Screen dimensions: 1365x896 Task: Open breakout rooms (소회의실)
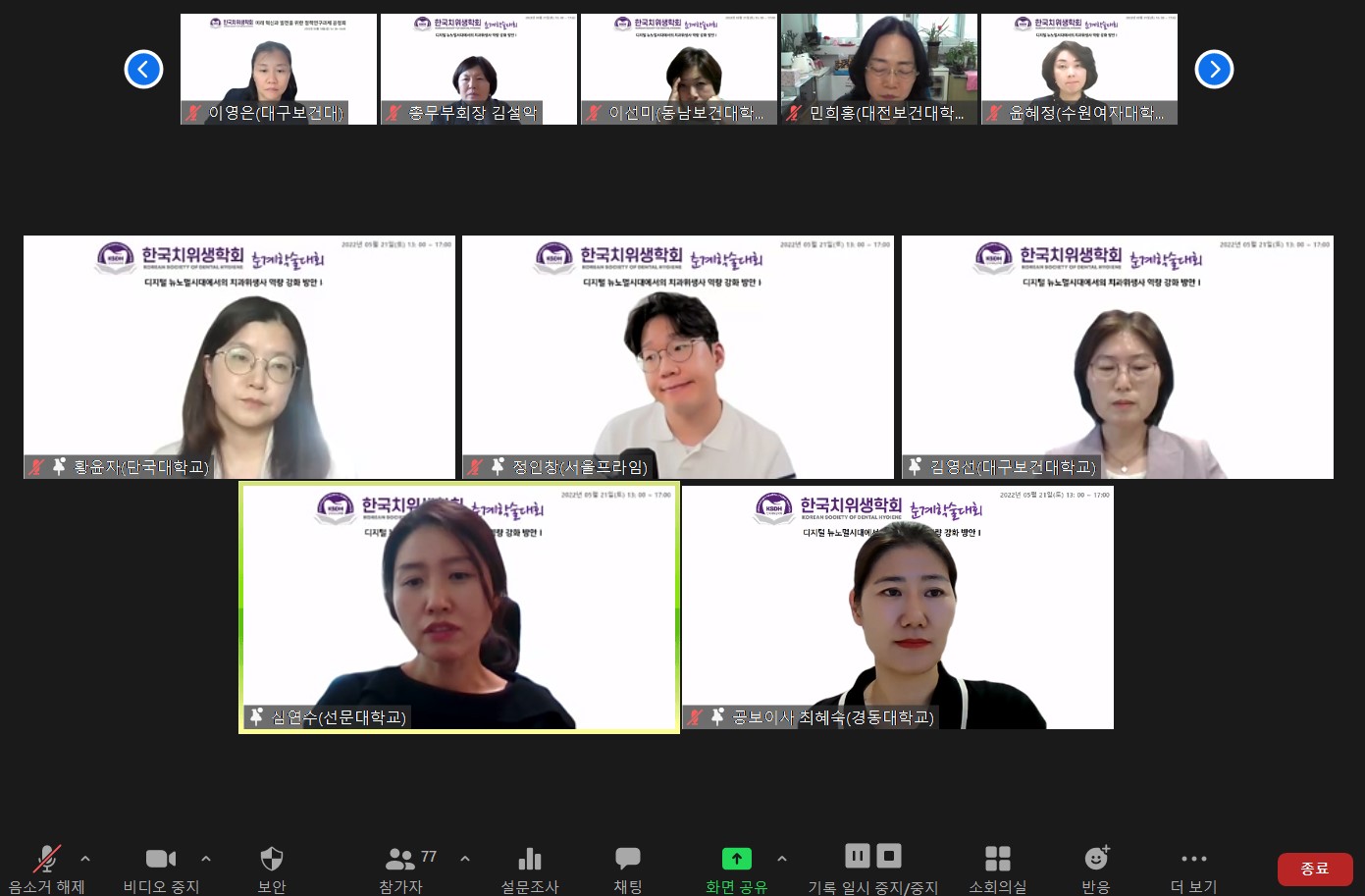tap(997, 860)
